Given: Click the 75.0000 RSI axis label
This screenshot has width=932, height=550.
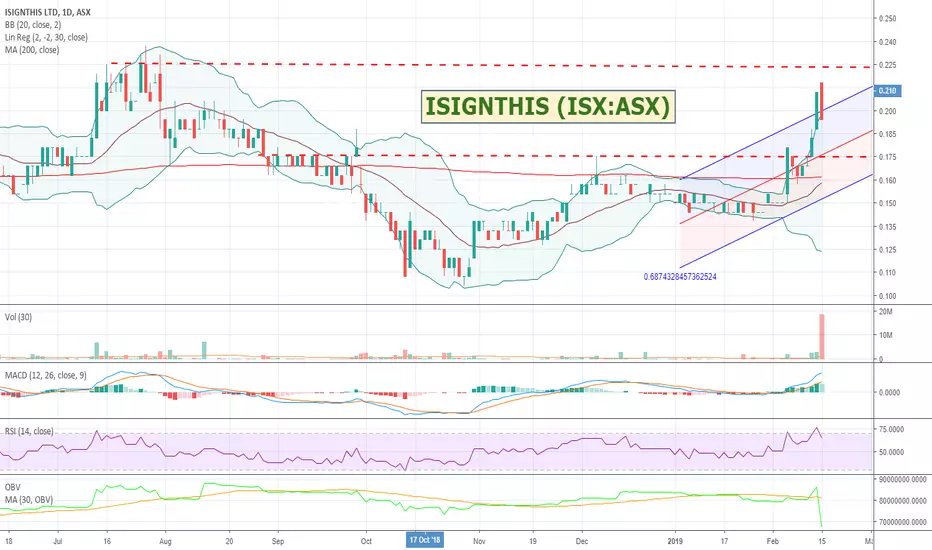Looking at the screenshot, I should (892, 429).
